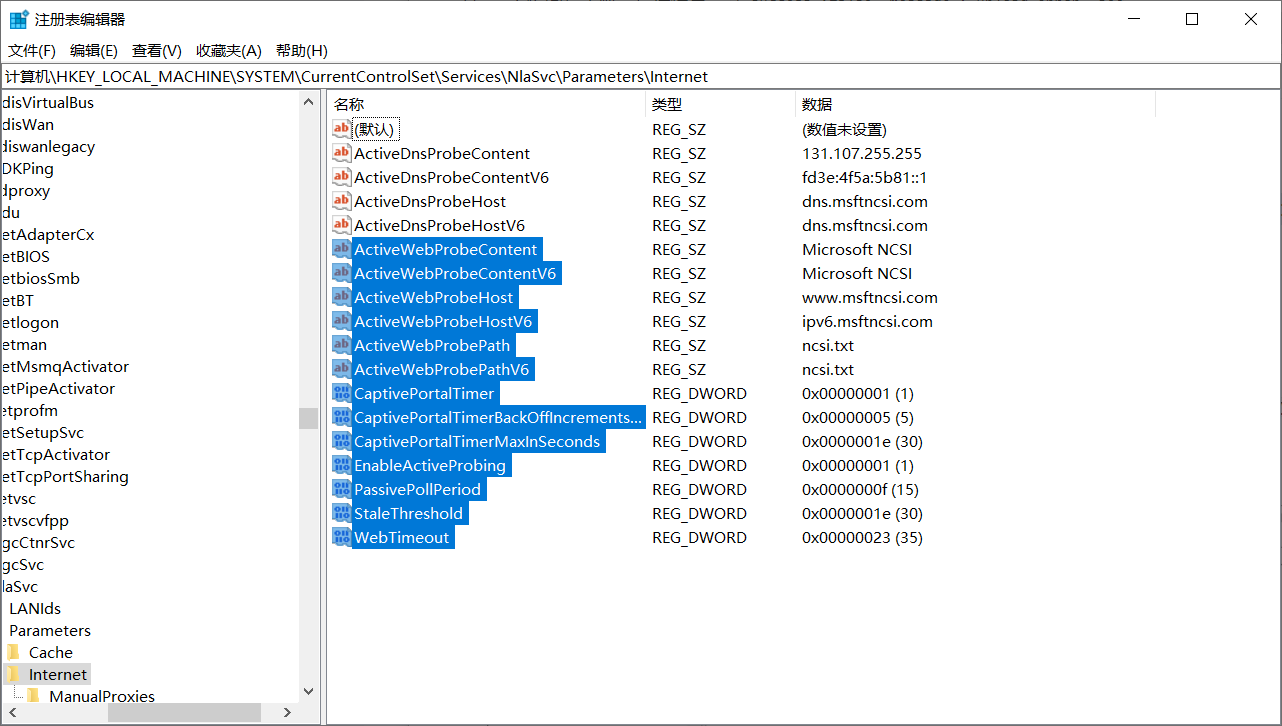Select the Parameters key in tree
Screen dimensions: 1282x726
(x=49, y=630)
